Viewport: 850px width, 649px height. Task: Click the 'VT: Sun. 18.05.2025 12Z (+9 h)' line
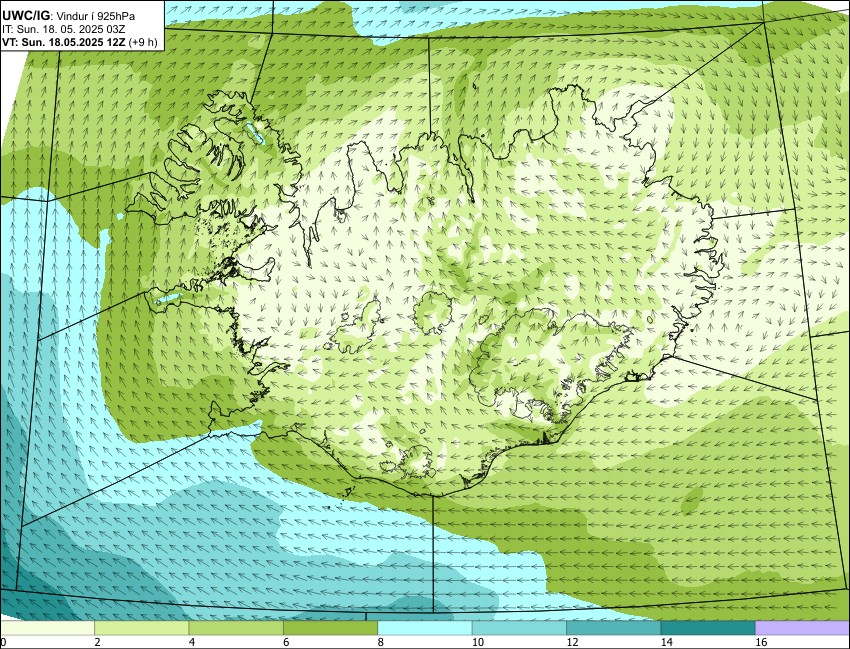coord(80,42)
